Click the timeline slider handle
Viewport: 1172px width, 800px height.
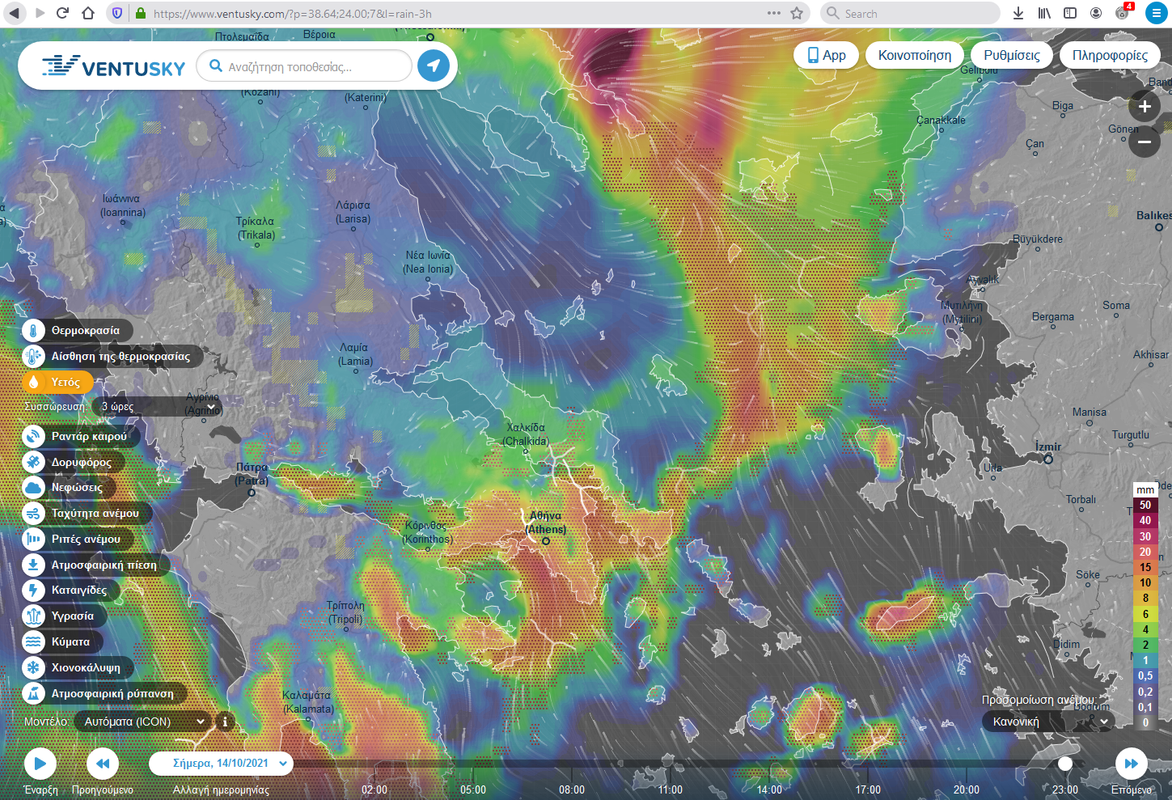click(x=1065, y=763)
